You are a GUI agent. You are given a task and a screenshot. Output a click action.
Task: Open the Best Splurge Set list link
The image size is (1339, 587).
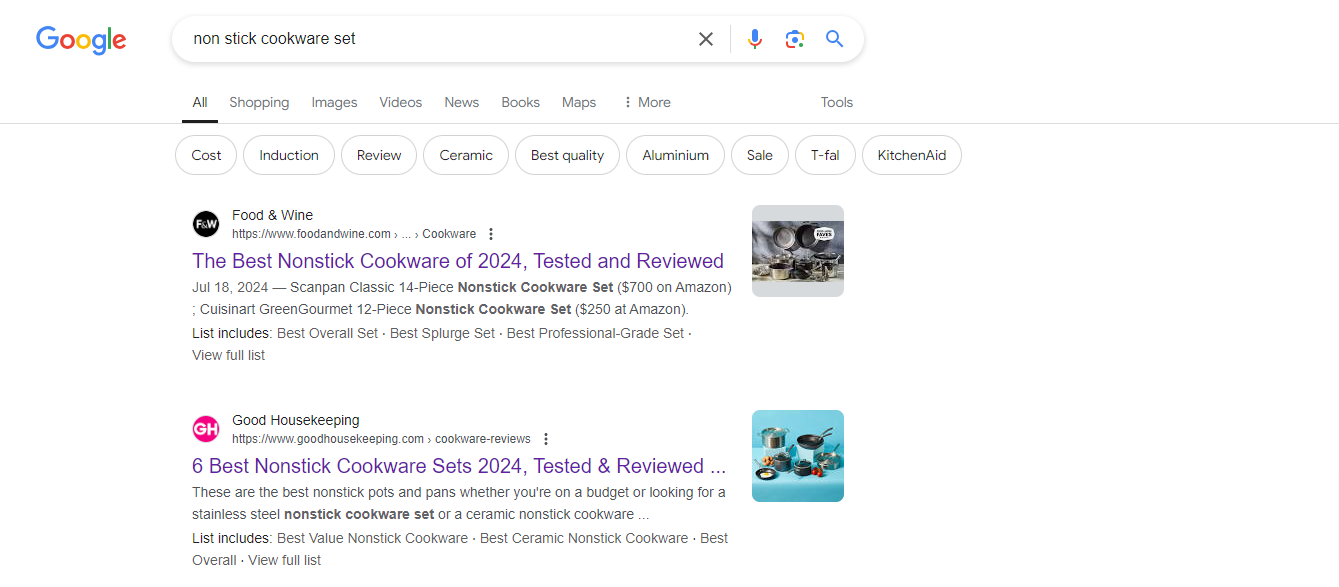pos(442,333)
